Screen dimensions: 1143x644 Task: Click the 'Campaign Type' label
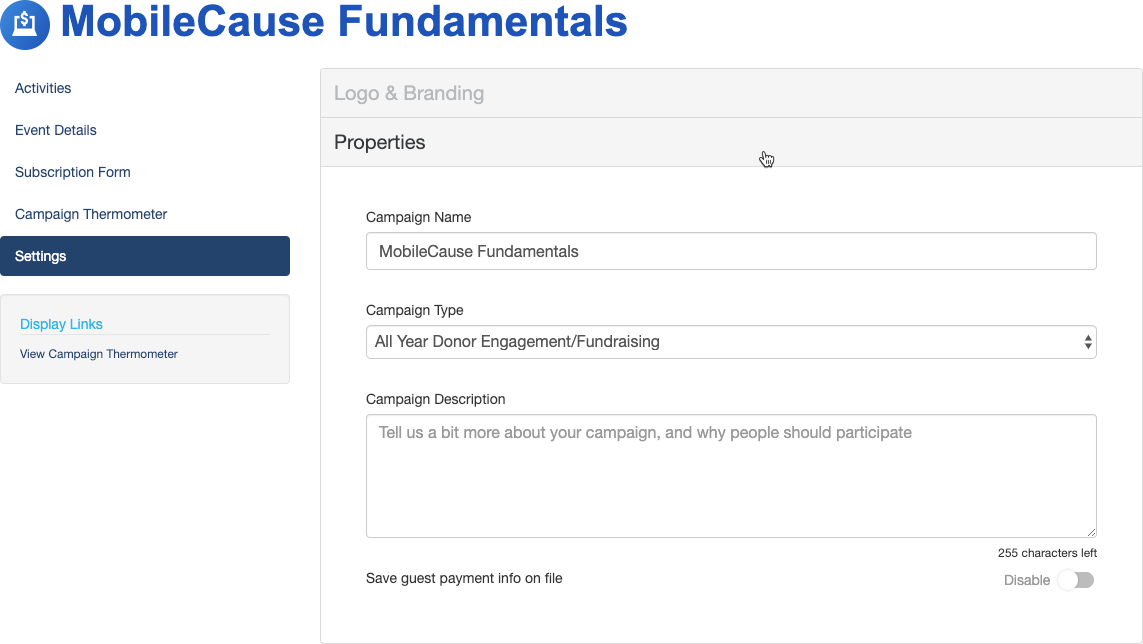pos(415,310)
